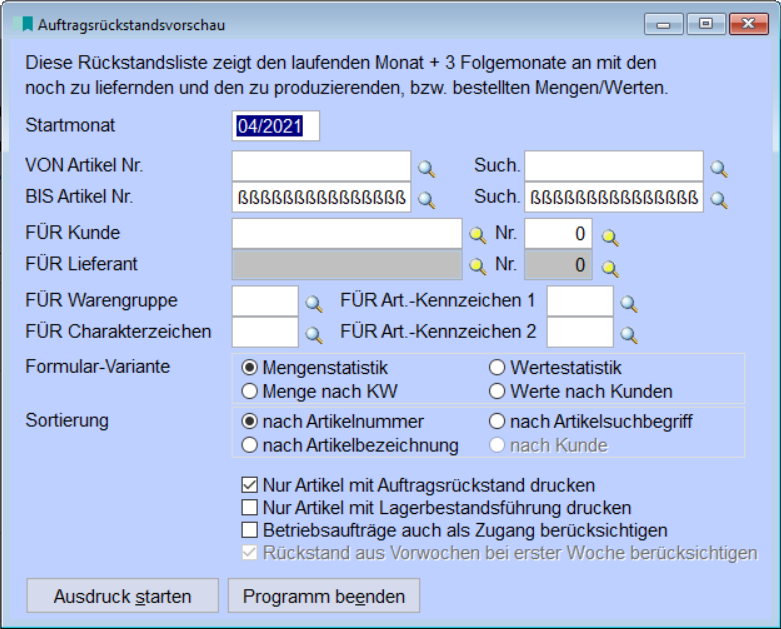Sort nach Artikelbezeichnung
This screenshot has width=781, height=629.
point(350,445)
